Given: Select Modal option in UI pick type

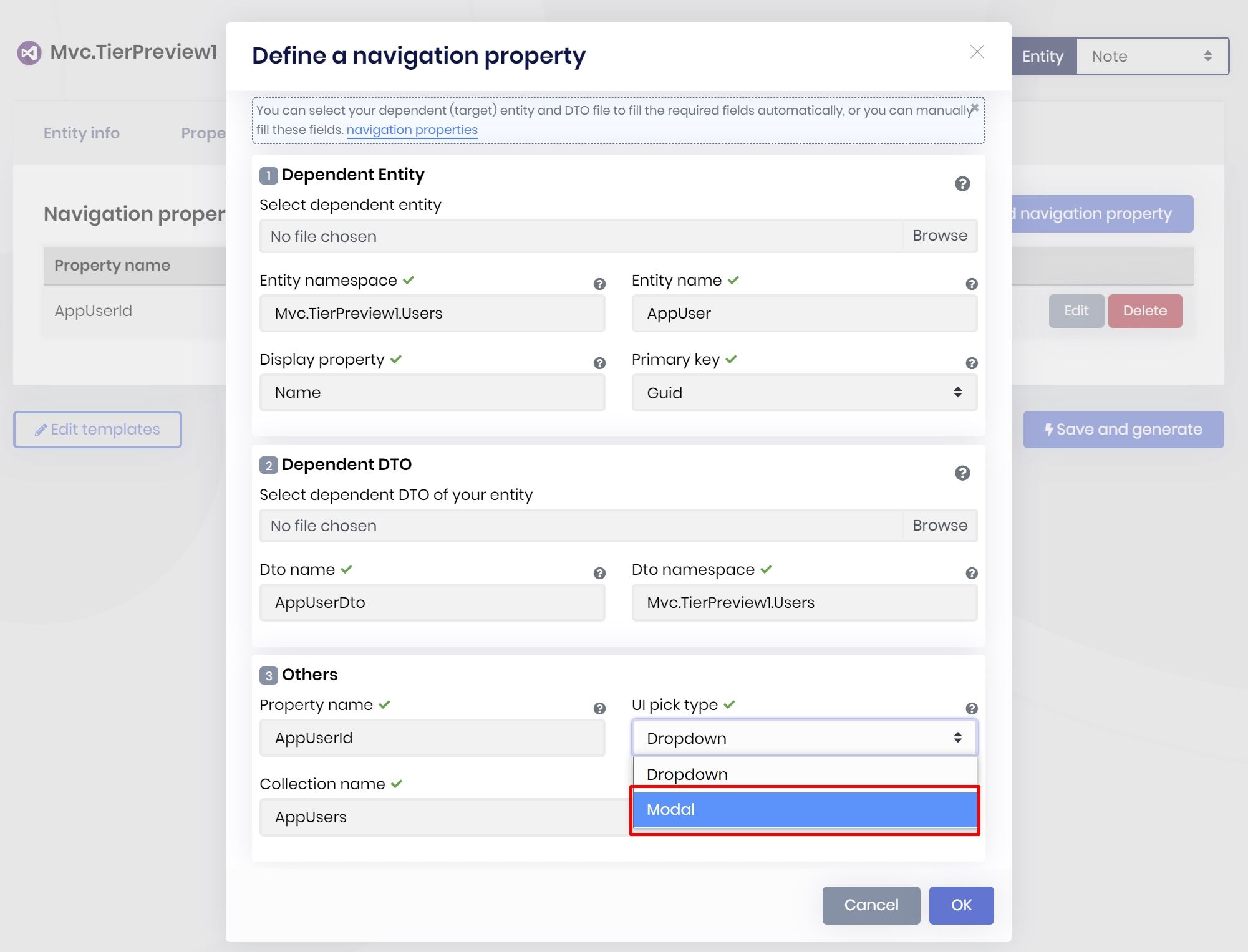Looking at the screenshot, I should pyautogui.click(x=803, y=809).
